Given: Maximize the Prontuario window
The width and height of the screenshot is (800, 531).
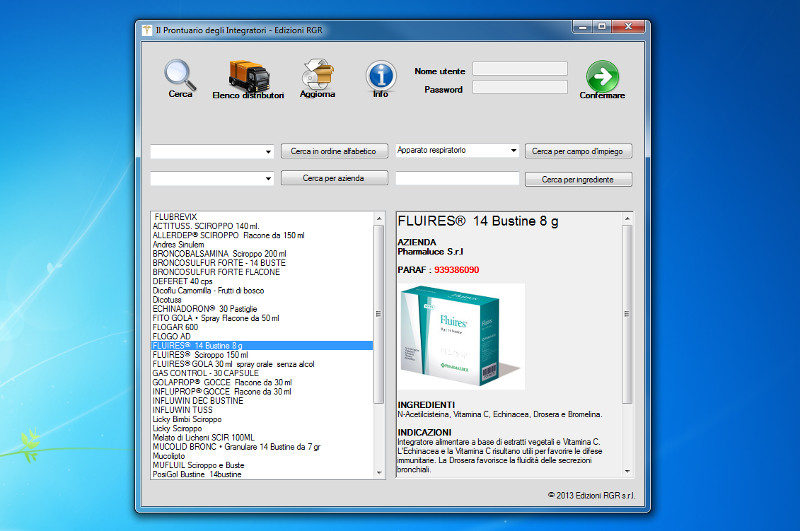Looking at the screenshot, I should coord(602,26).
